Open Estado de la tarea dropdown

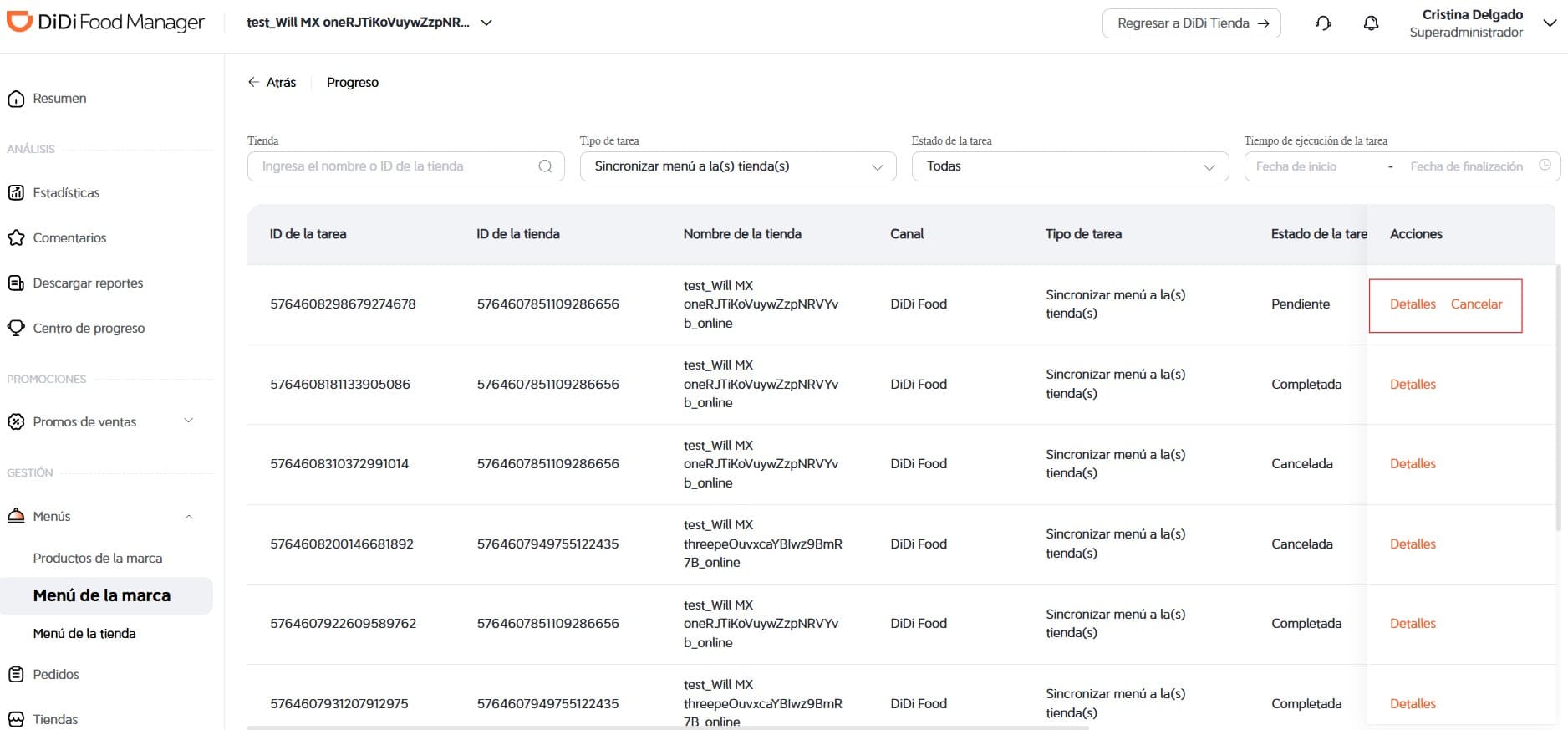(x=1070, y=166)
